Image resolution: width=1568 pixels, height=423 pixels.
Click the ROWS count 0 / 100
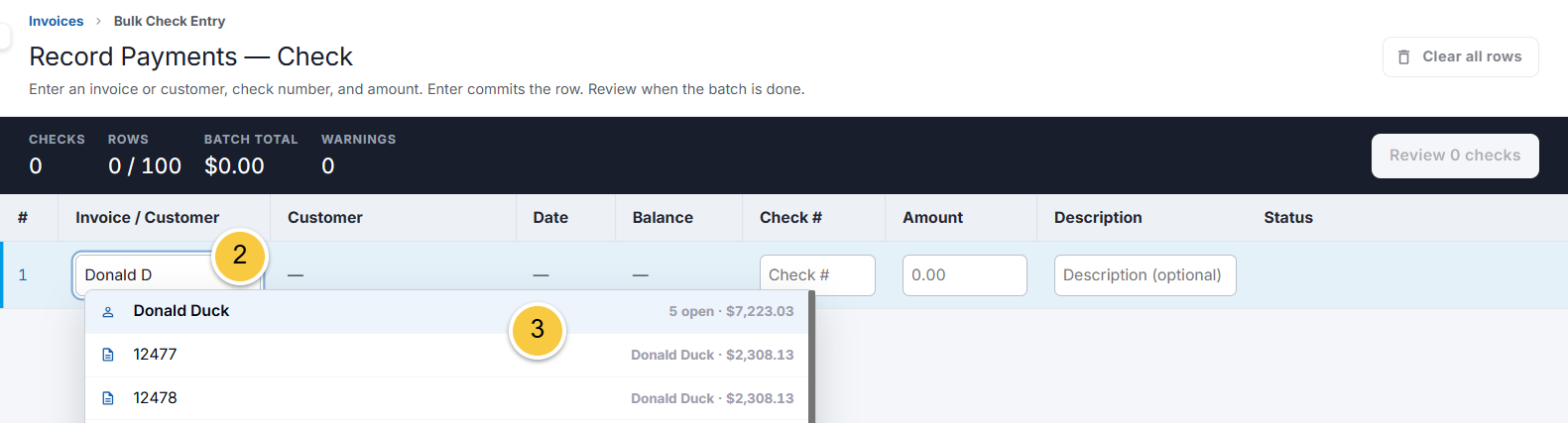pyautogui.click(x=145, y=166)
